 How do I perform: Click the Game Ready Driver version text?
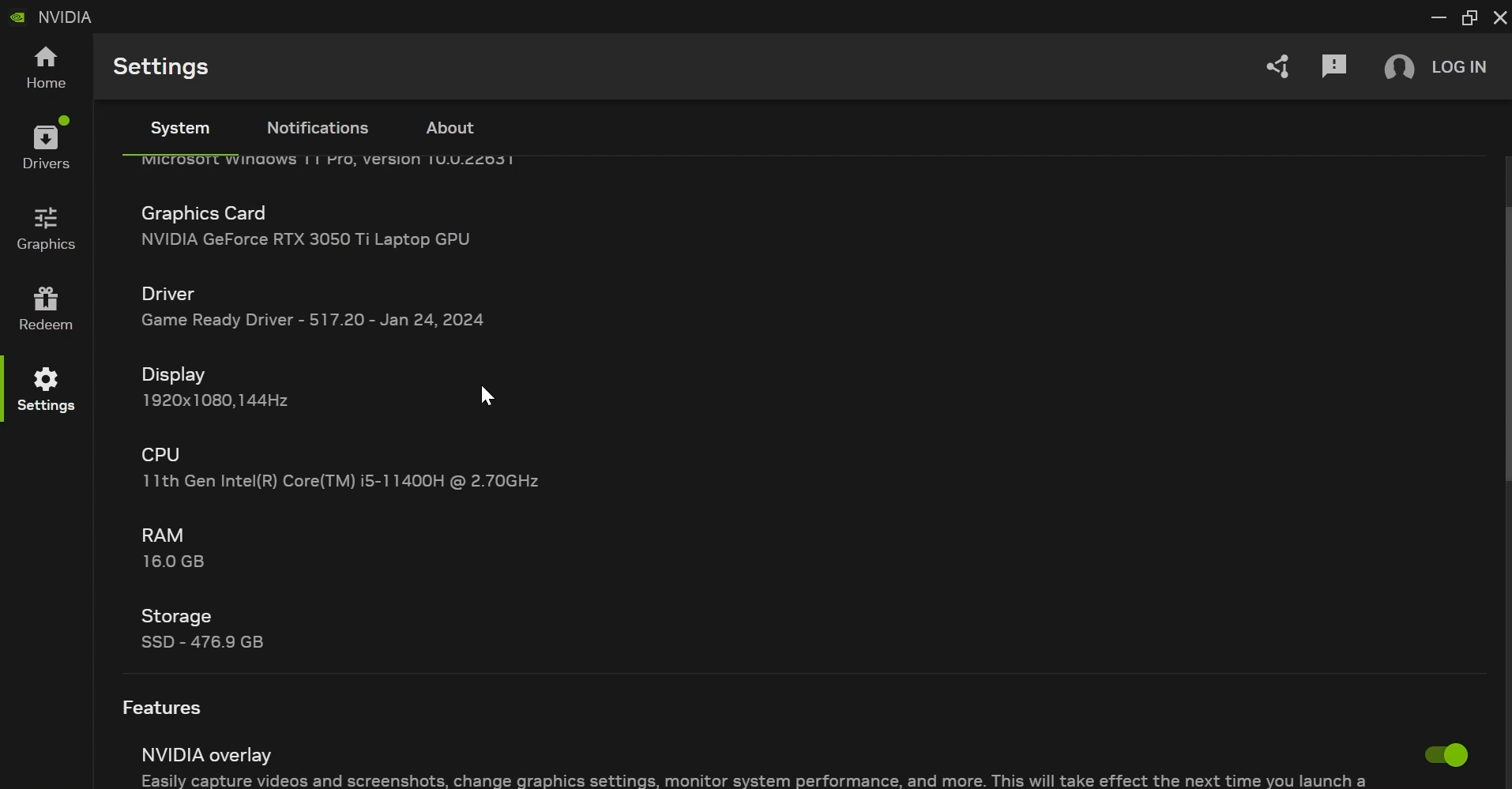312,320
